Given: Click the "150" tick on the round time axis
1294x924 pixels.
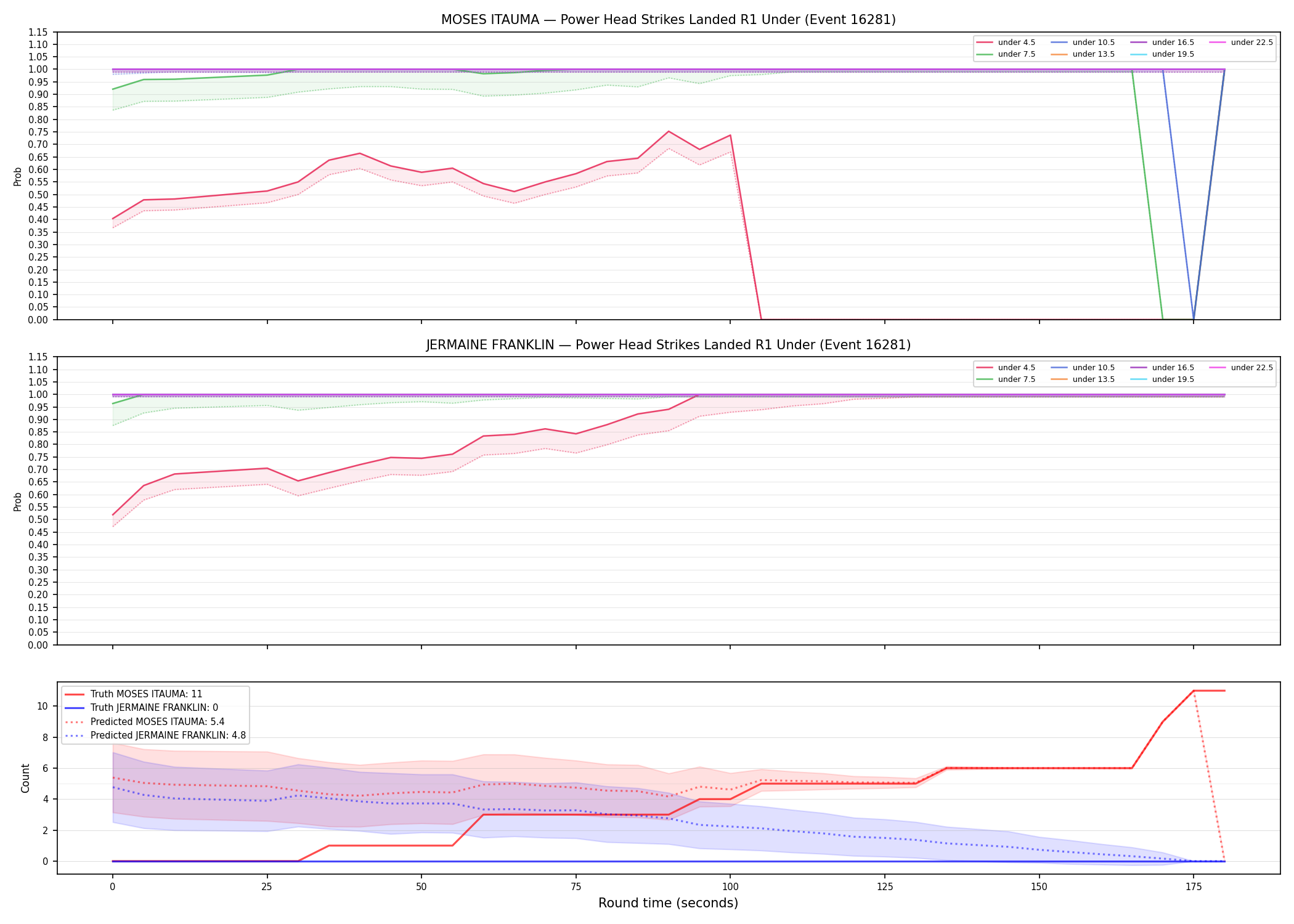Looking at the screenshot, I should 1039,887.
